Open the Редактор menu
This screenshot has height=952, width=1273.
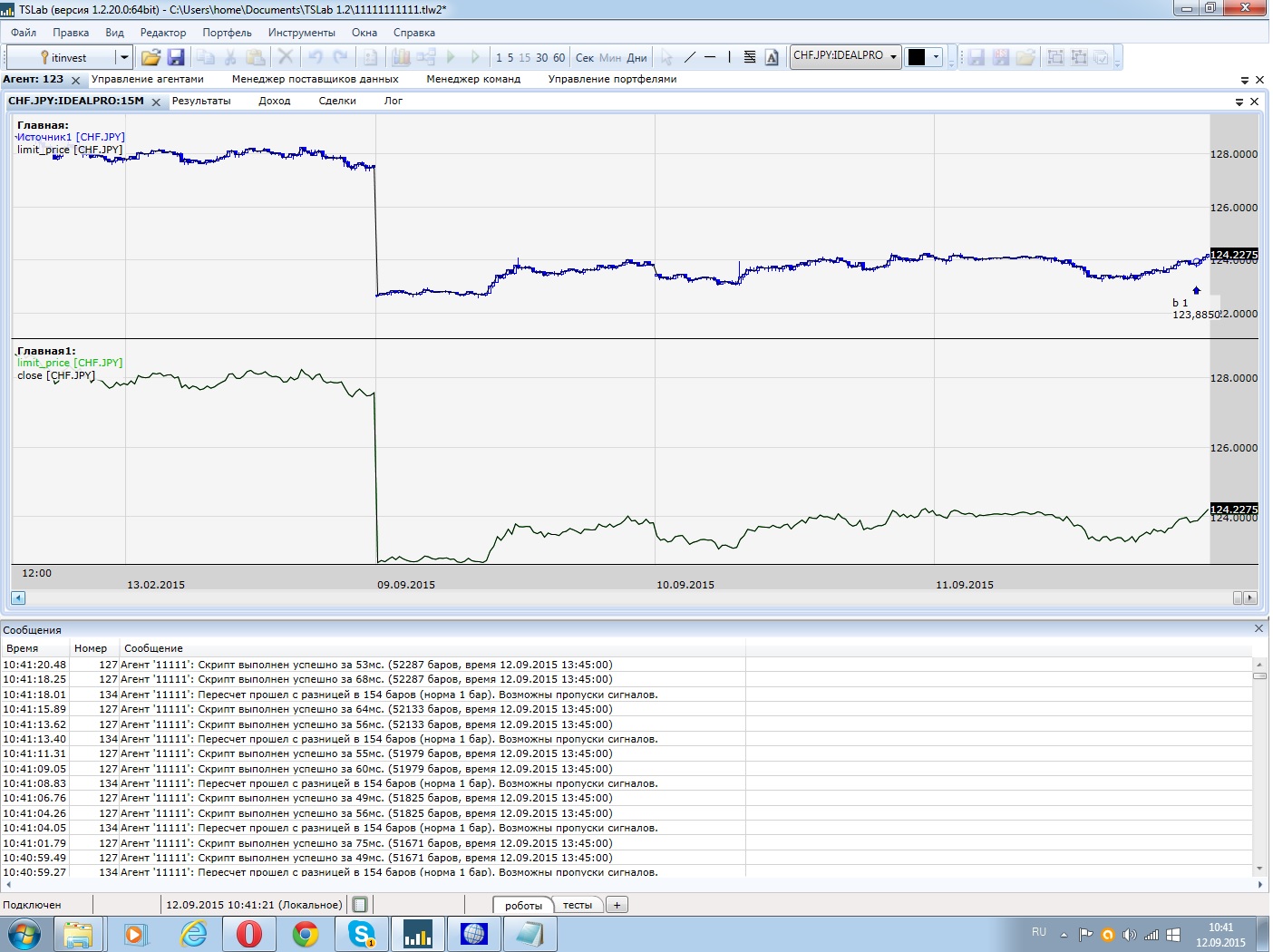(163, 33)
